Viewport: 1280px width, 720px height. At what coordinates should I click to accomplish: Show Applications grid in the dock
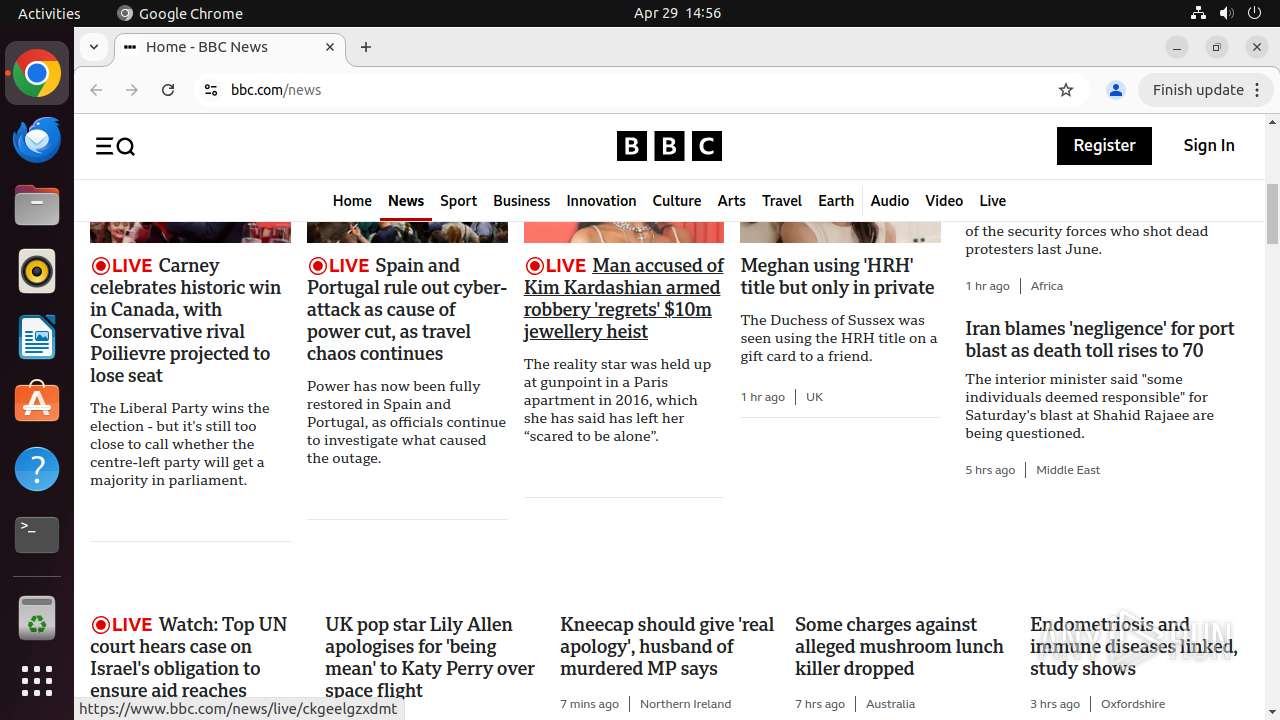pyautogui.click(x=37, y=681)
